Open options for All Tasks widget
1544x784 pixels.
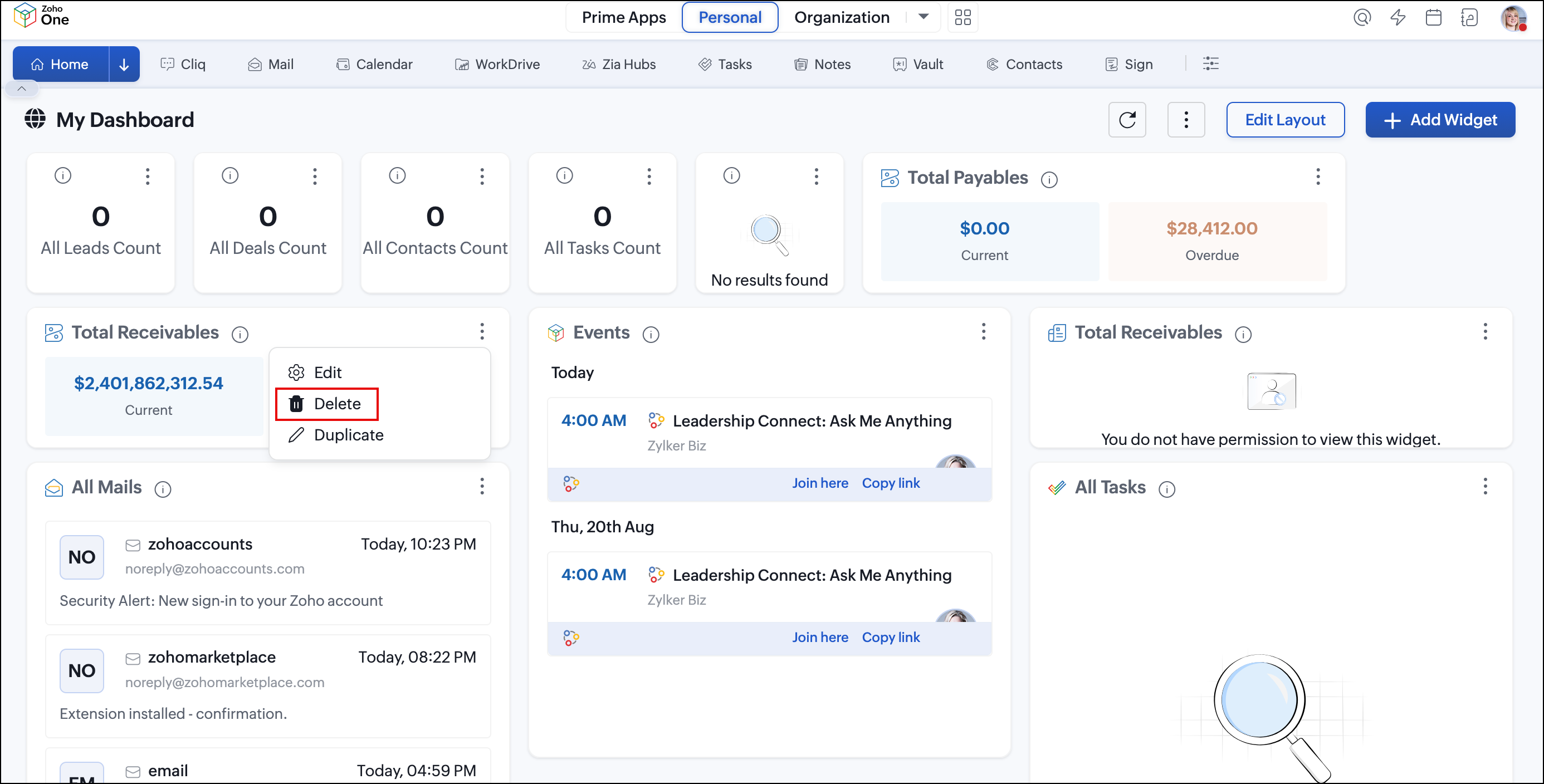(1486, 486)
